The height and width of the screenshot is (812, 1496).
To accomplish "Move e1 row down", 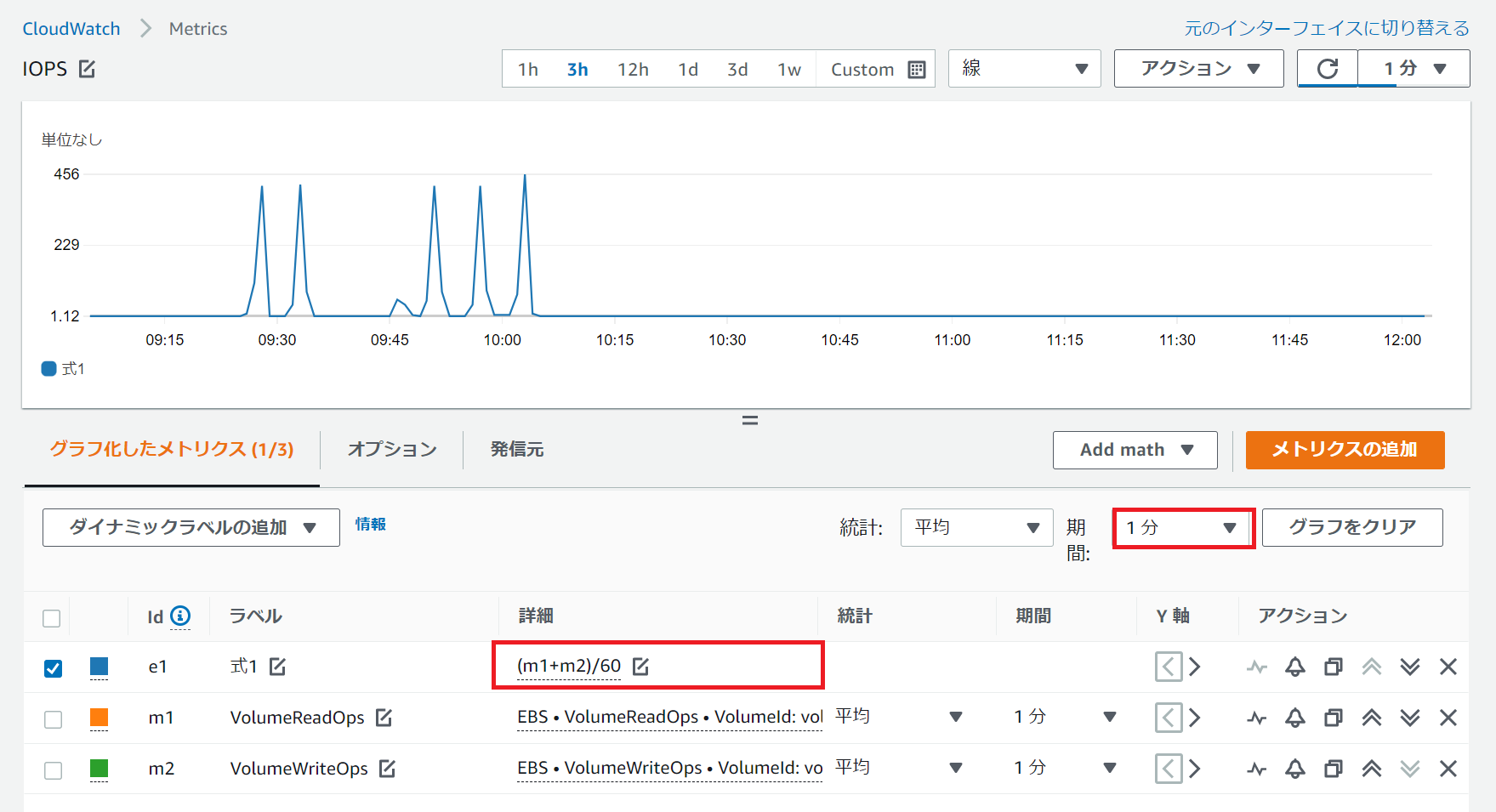I will 1410,667.
